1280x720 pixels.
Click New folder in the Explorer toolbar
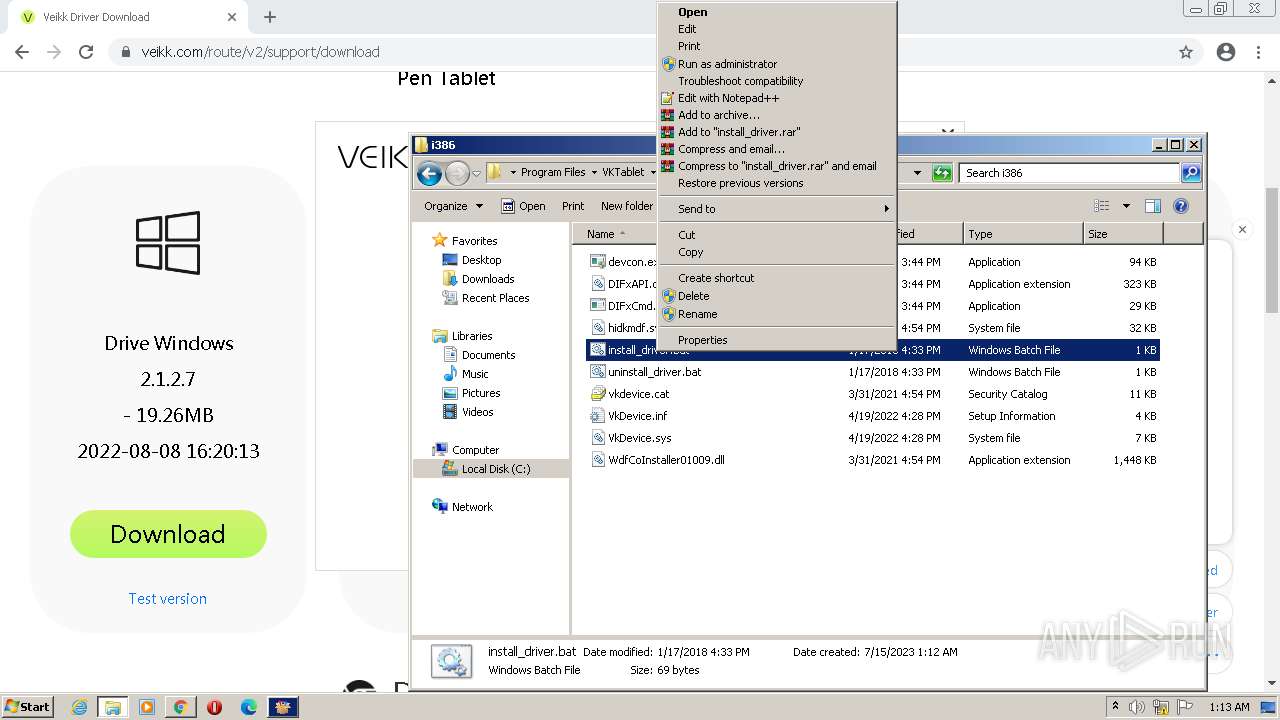[x=626, y=206]
